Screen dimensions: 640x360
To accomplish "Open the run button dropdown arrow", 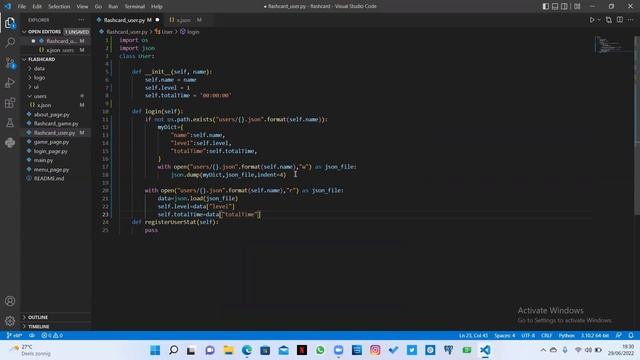I will [599, 20].
